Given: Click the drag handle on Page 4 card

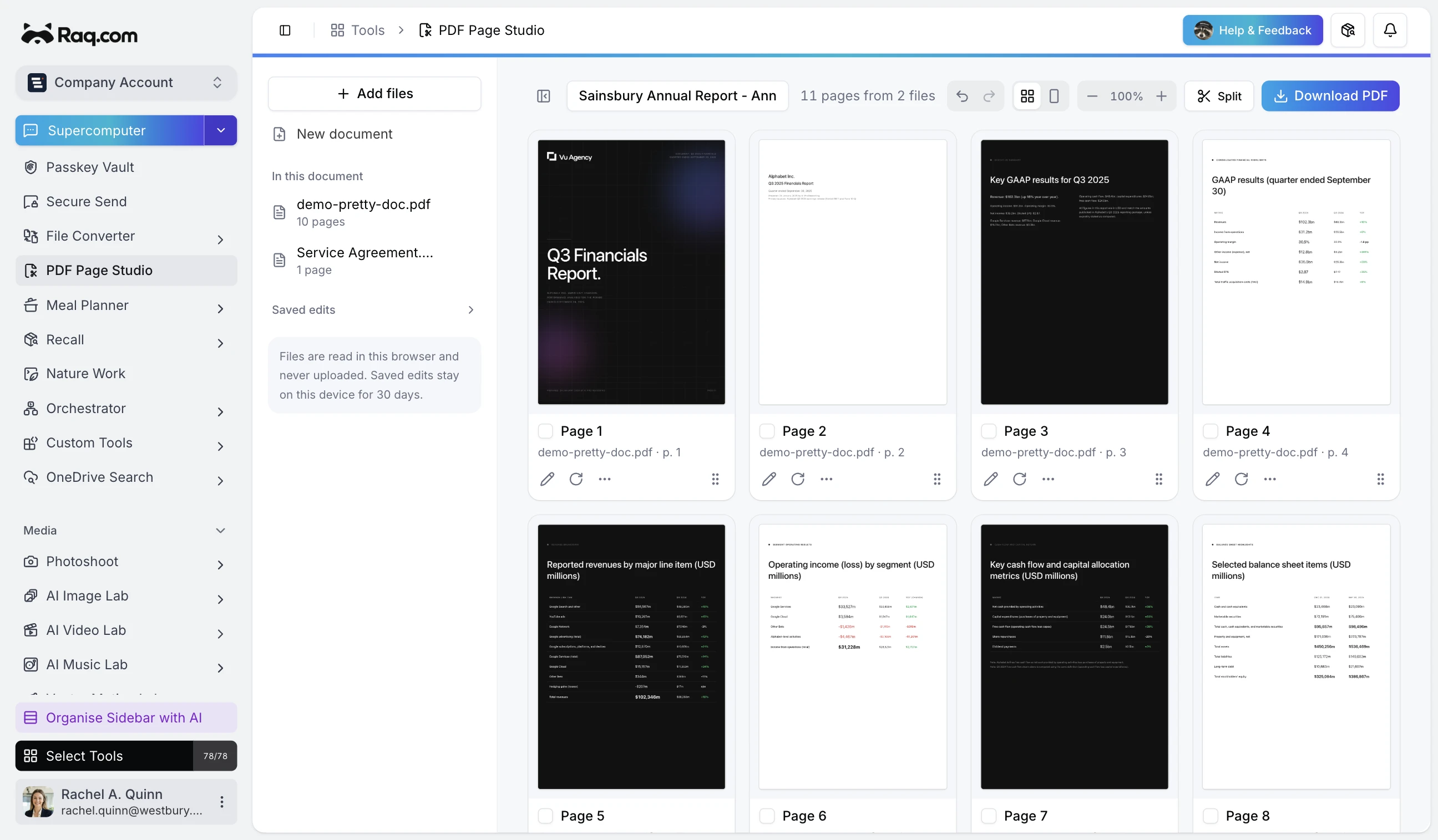Looking at the screenshot, I should click(x=1380, y=479).
